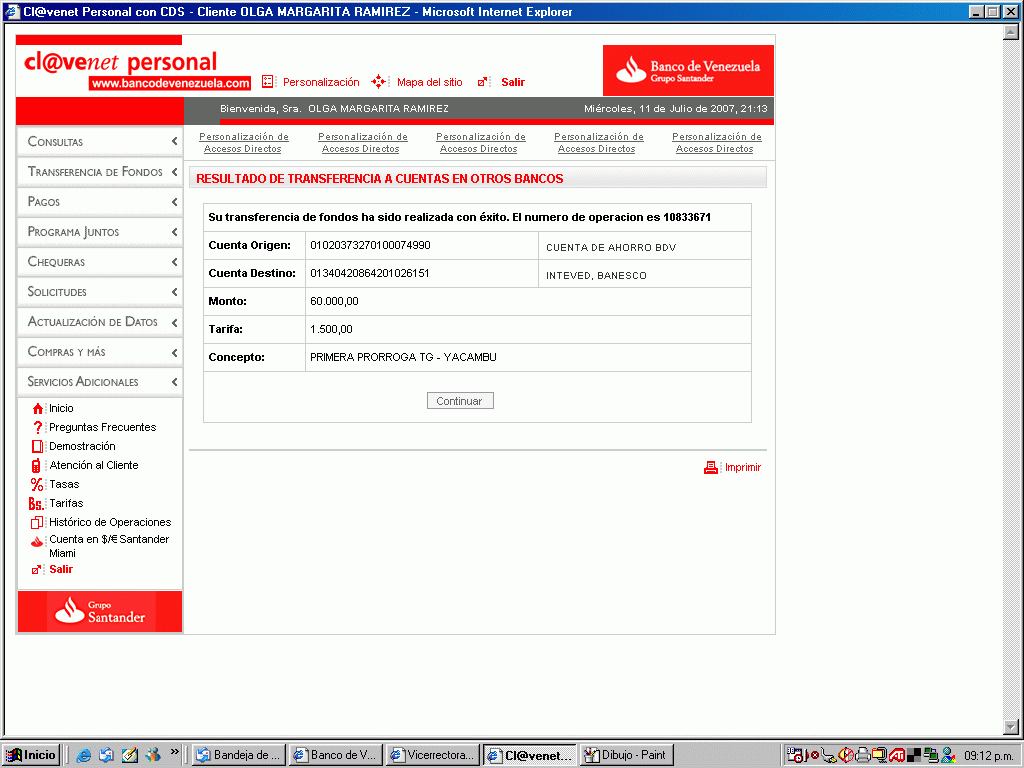Expand the Solicitudes menu arrow

(174, 292)
